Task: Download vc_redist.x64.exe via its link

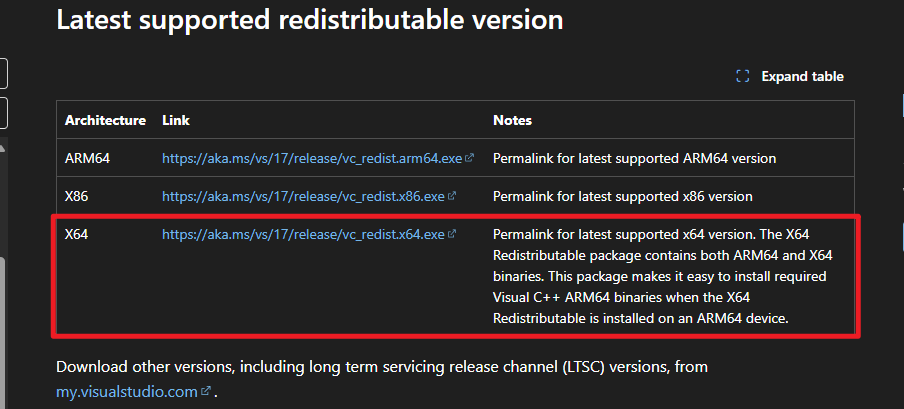Action: click(x=303, y=234)
